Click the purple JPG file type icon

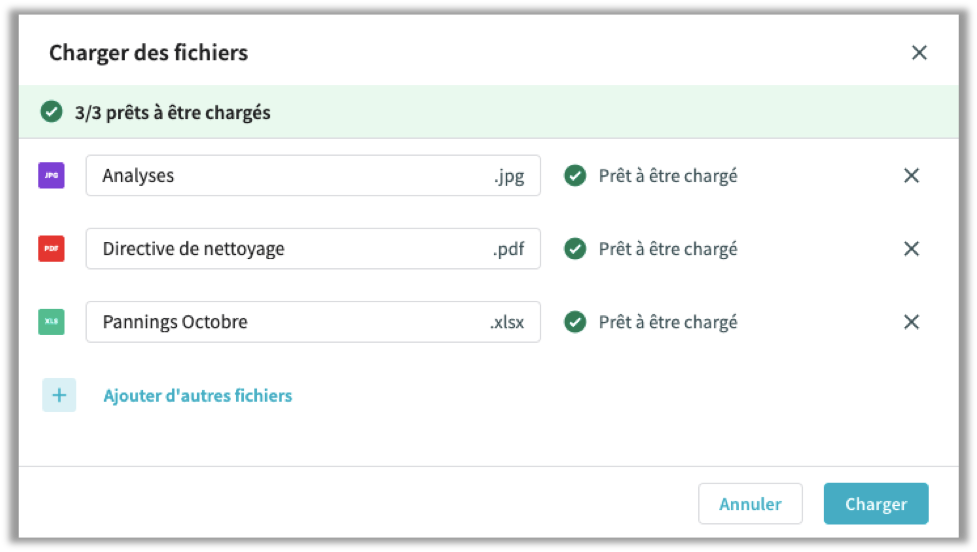(x=51, y=176)
